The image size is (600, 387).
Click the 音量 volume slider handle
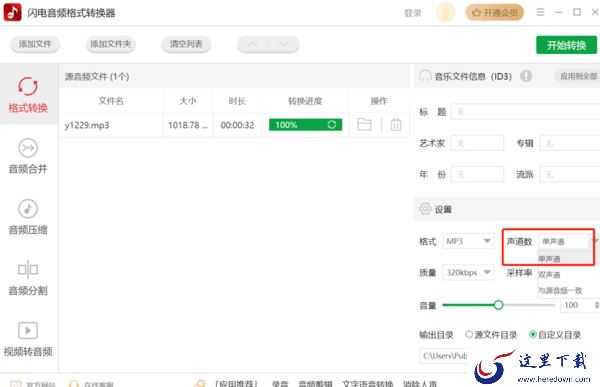[x=498, y=305]
